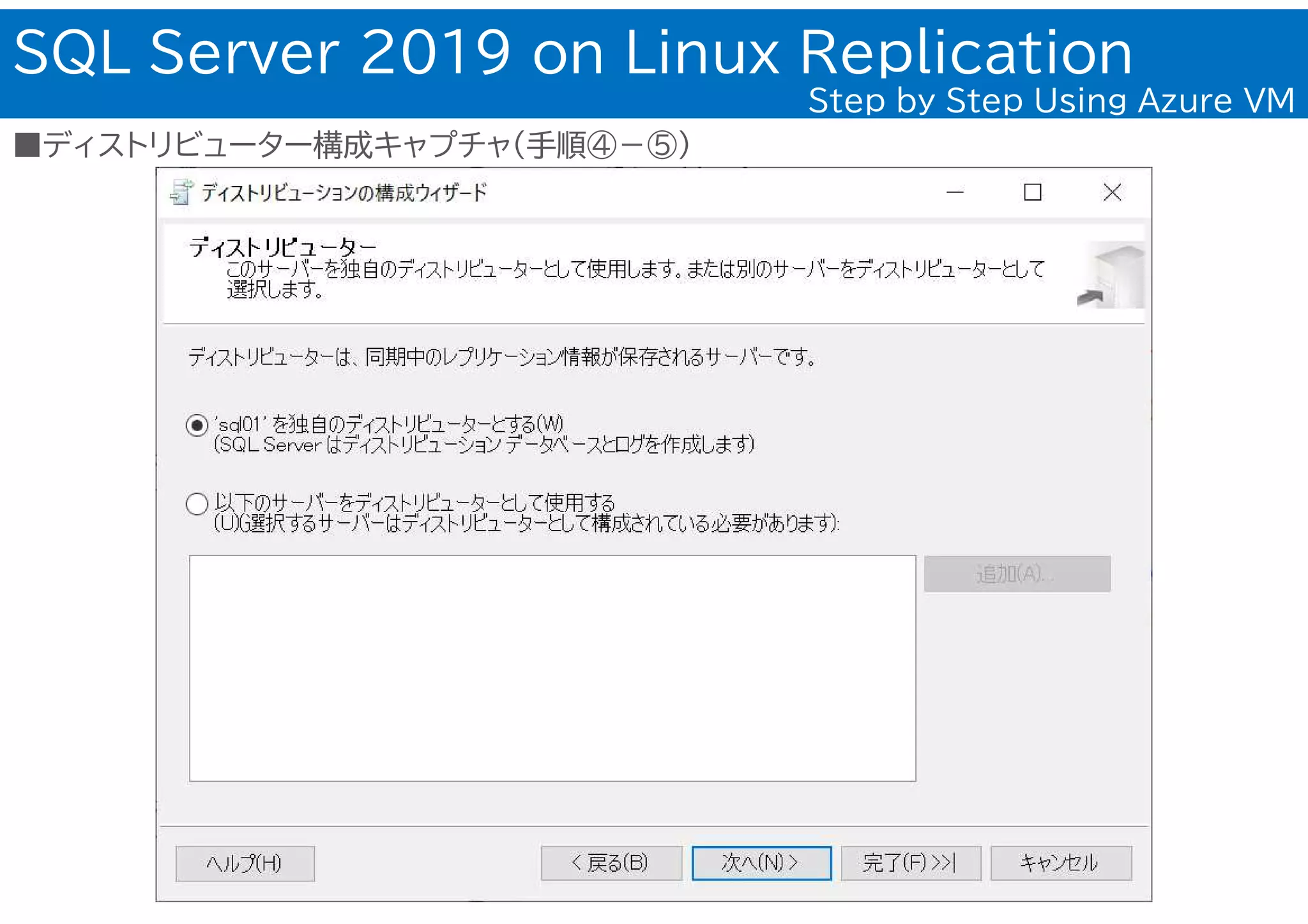Close the distribution configuration wizard window
The width and height of the screenshot is (1308, 924).
[1112, 192]
